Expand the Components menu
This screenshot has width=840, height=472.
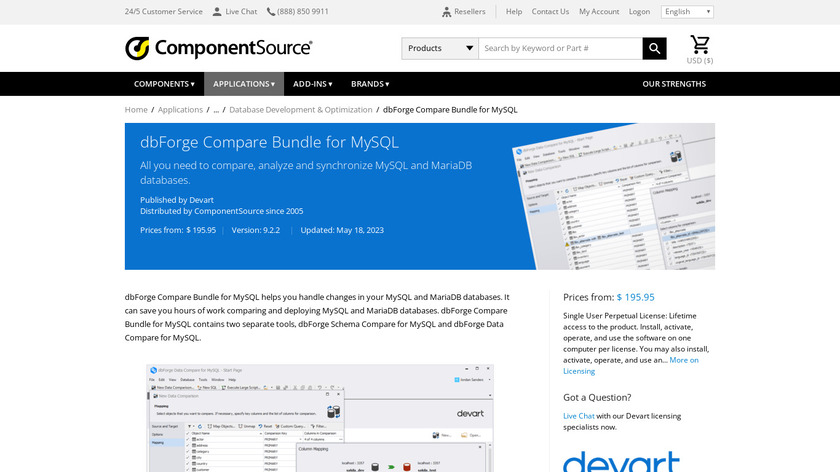point(164,84)
